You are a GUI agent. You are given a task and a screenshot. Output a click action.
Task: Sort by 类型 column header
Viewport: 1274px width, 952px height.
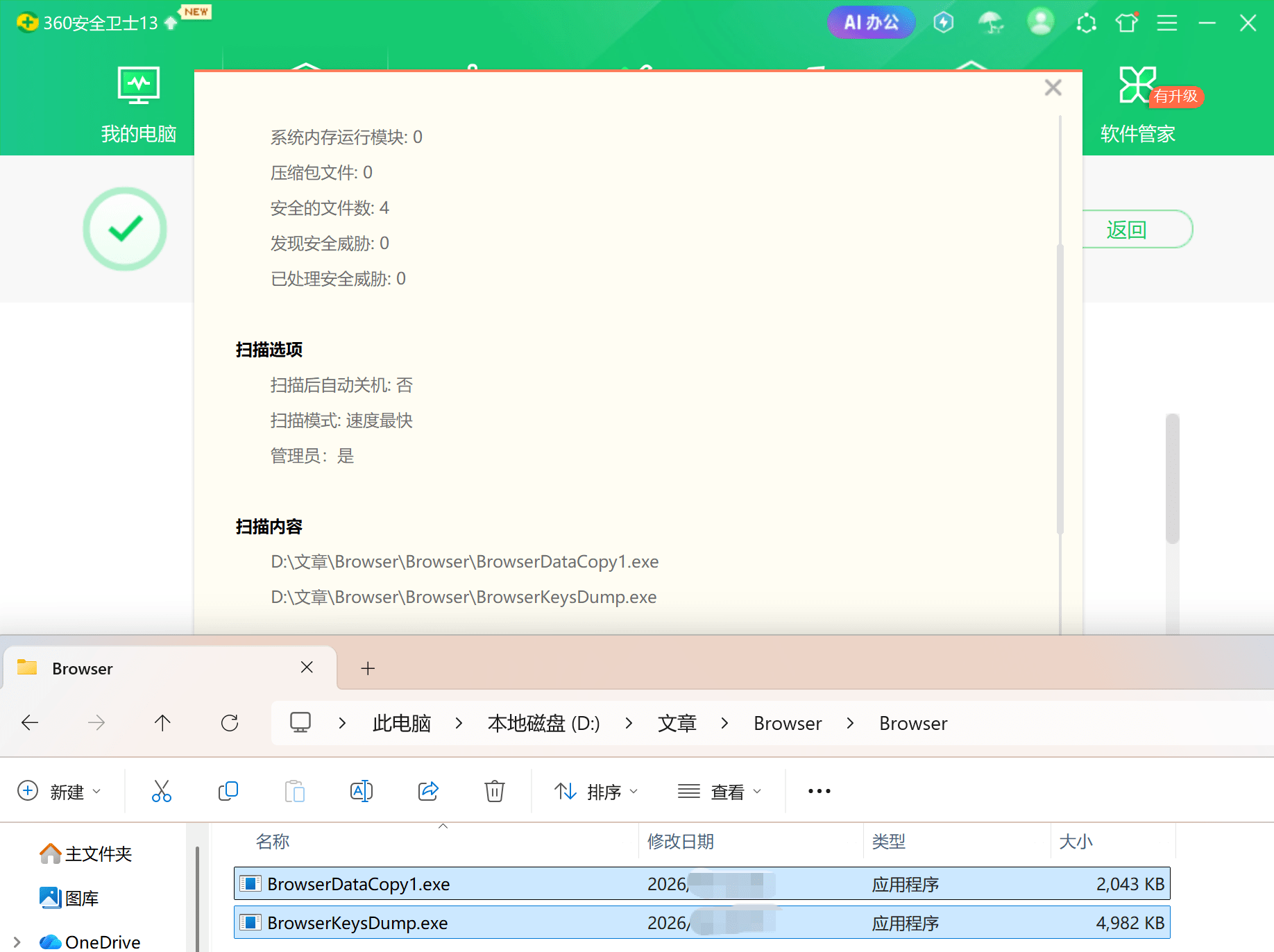coord(889,841)
